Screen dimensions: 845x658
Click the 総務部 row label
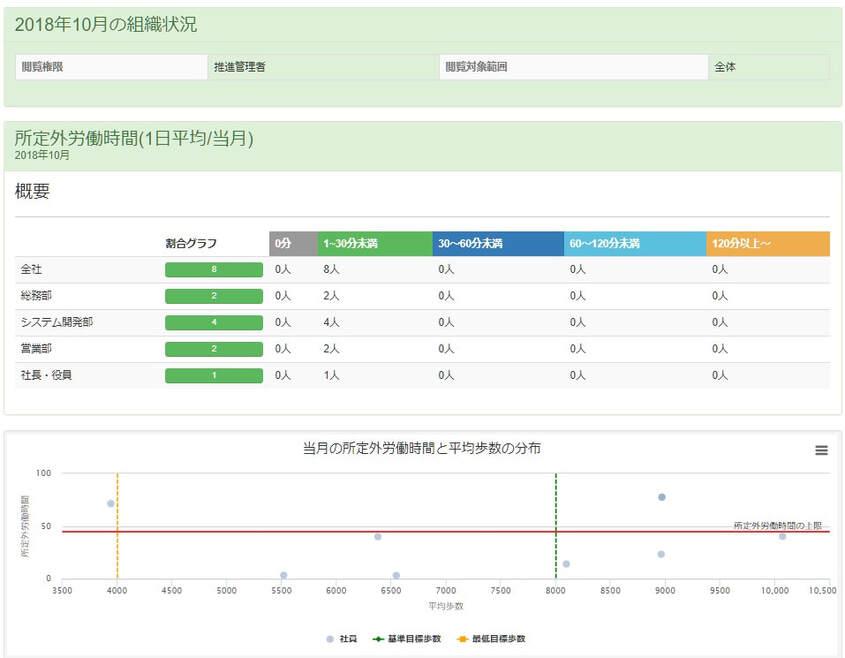point(35,296)
